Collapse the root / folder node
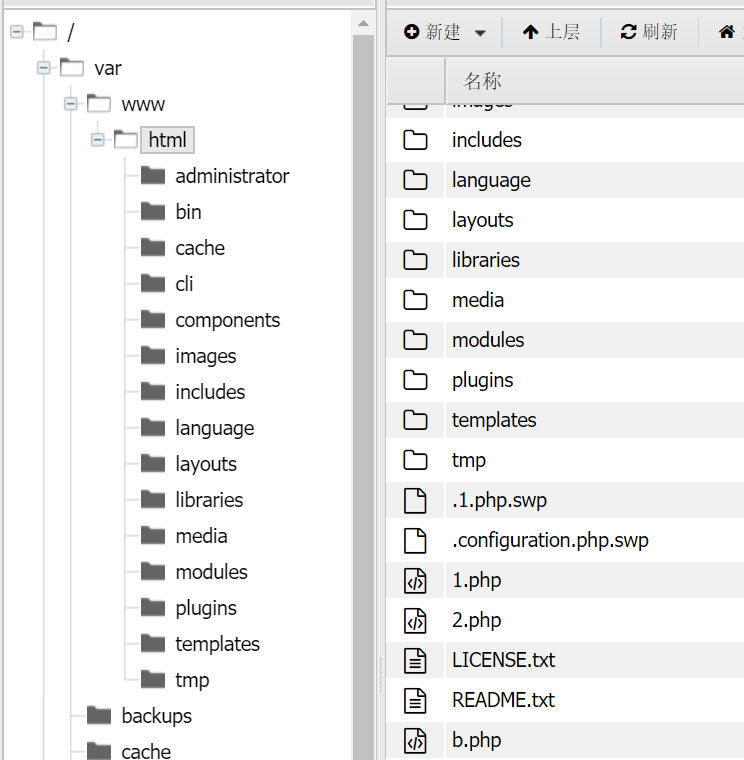Screen dimensions: 744x760 point(16,32)
